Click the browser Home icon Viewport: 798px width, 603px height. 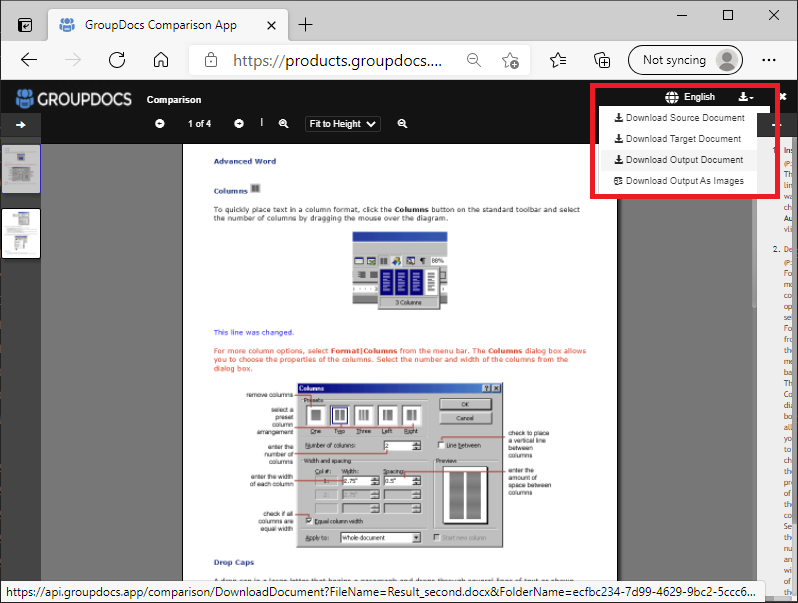(160, 60)
